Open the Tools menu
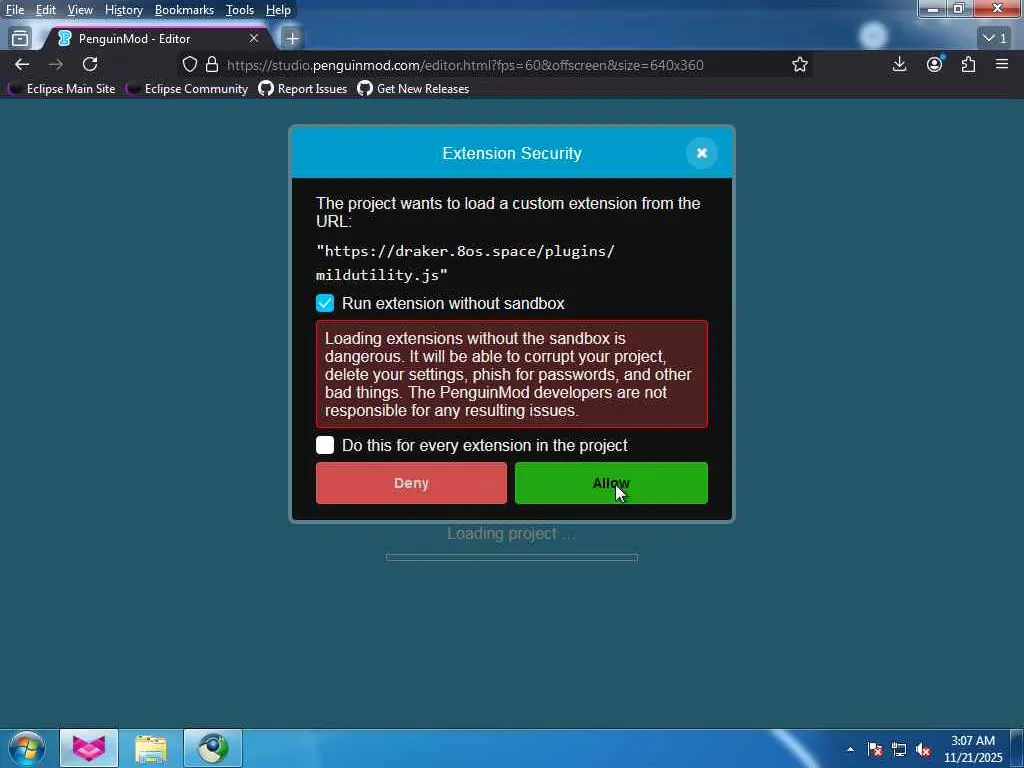The height and width of the screenshot is (768, 1024). click(240, 10)
